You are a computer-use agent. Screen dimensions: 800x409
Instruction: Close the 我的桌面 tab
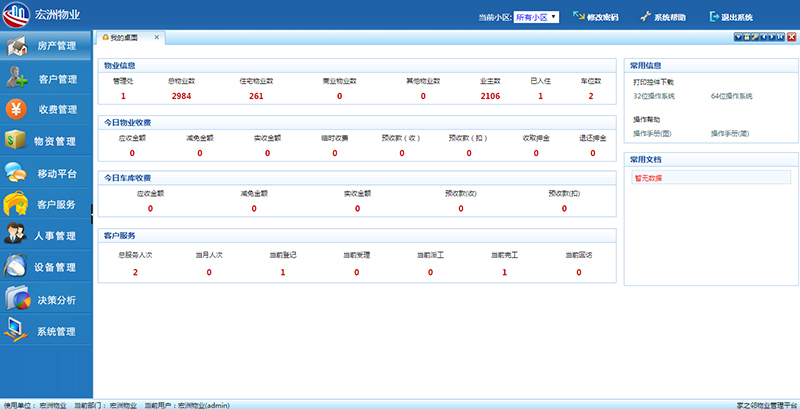click(x=158, y=37)
